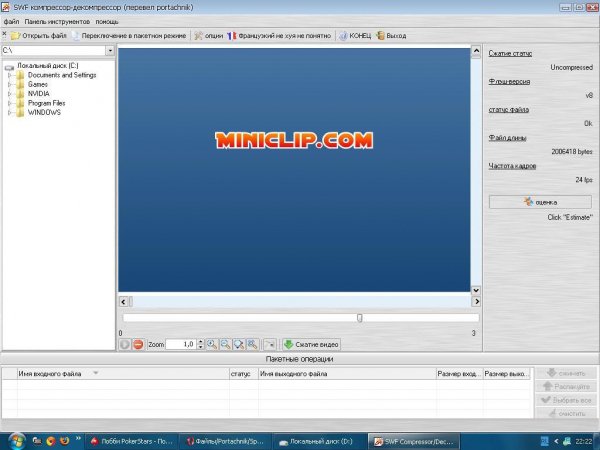Image resolution: width=600 pixels, height=450 pixels.
Task: Expand the Documents and Settings folder
Action: click(x=10, y=75)
